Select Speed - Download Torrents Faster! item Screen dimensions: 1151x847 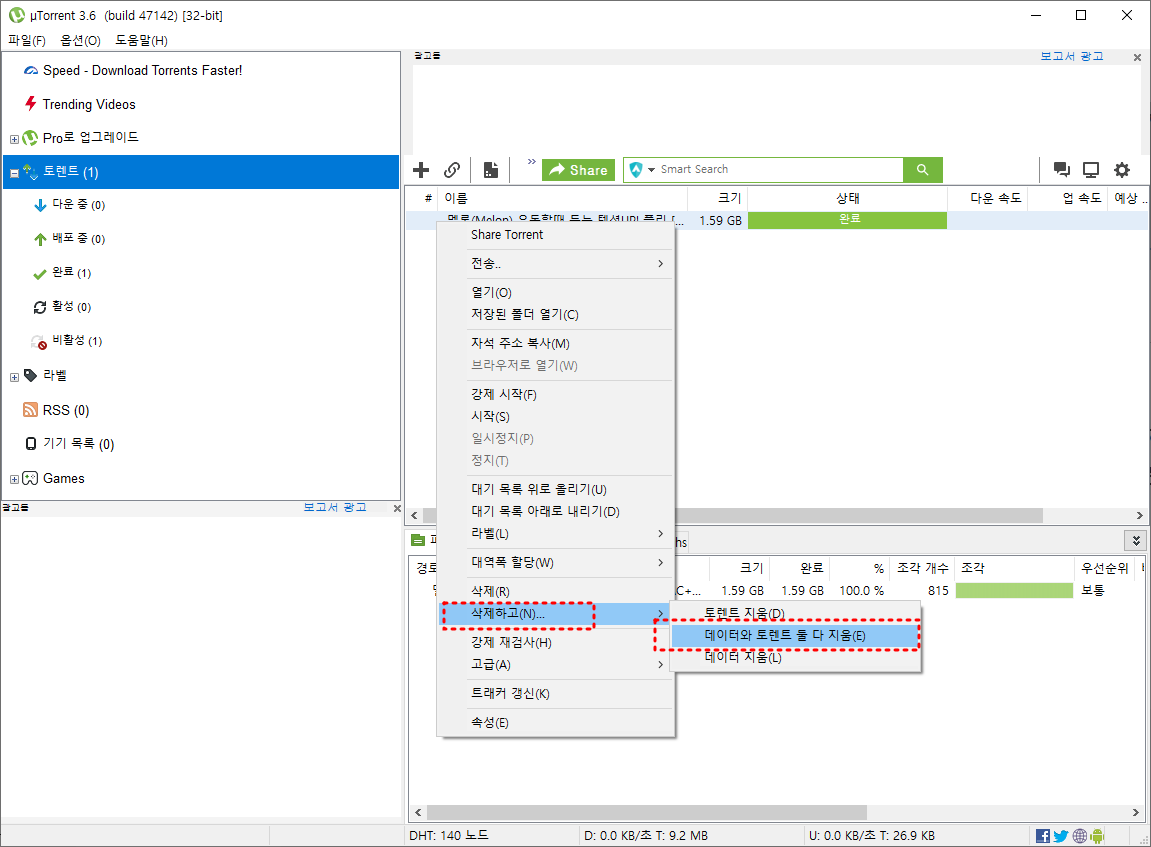pos(142,70)
